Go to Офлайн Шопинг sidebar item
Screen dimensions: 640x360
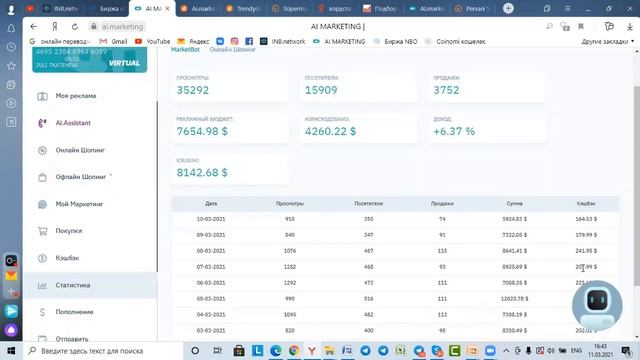(x=80, y=177)
